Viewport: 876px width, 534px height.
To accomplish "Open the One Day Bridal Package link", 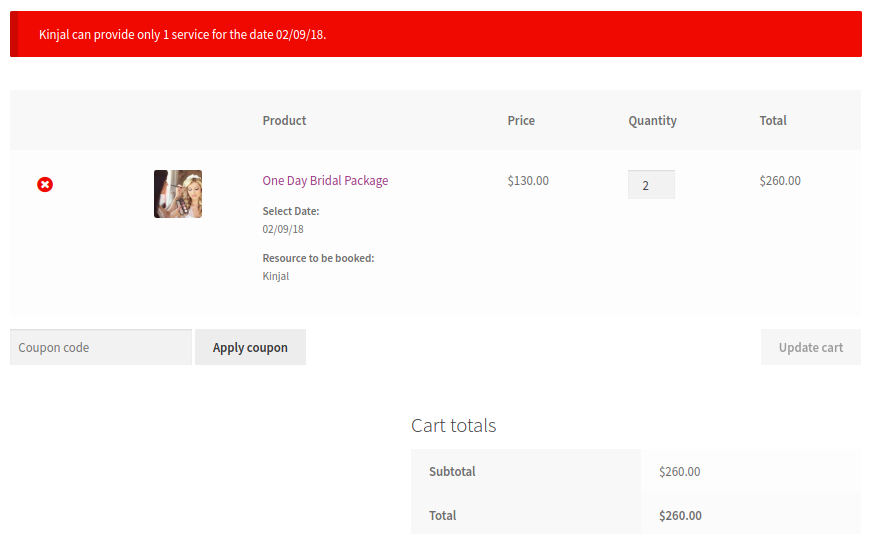I will click(x=325, y=181).
